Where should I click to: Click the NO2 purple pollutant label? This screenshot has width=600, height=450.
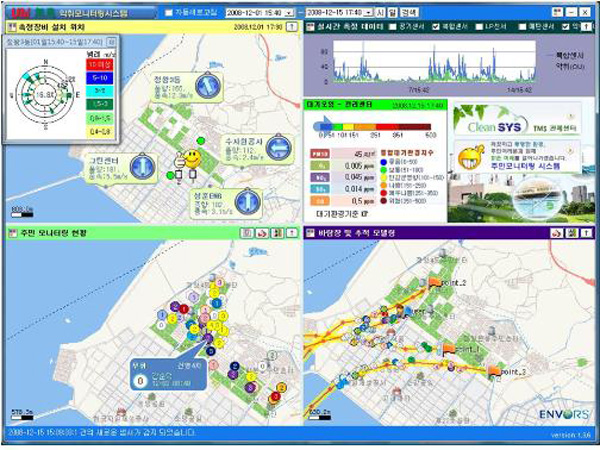(x=320, y=177)
